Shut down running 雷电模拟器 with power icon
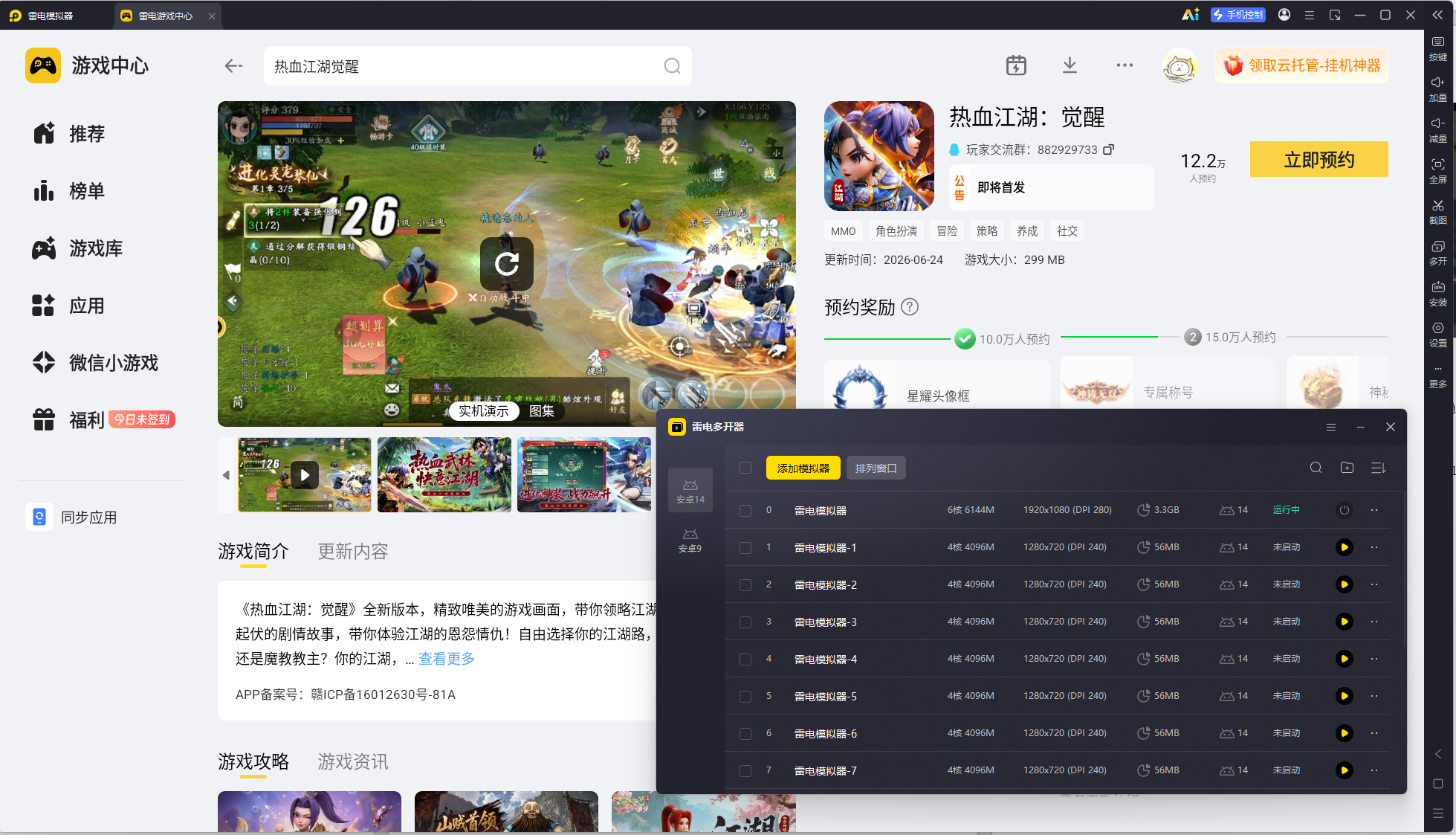 [1344, 510]
